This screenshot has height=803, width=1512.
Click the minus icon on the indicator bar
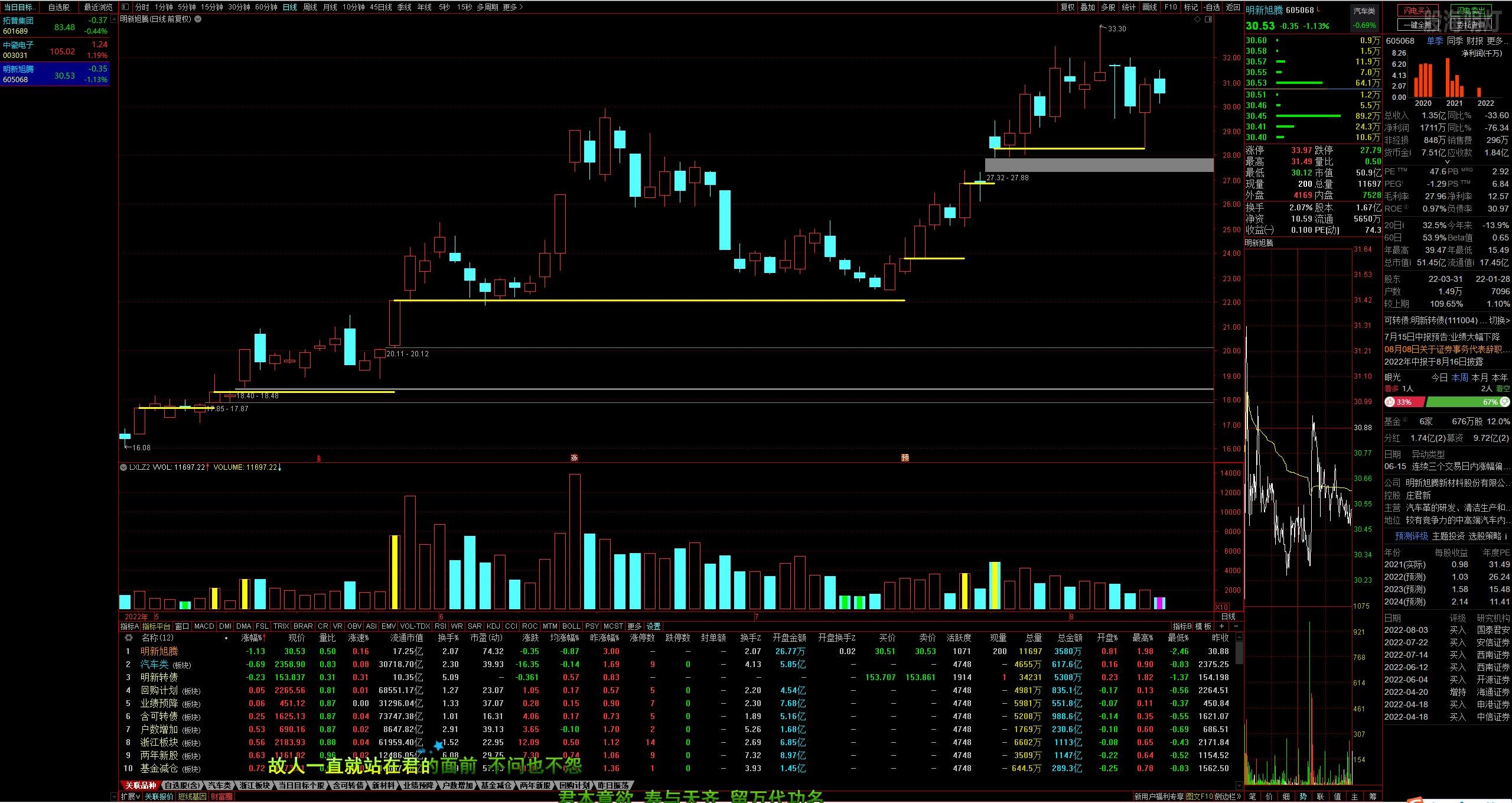pyautogui.click(x=1236, y=626)
